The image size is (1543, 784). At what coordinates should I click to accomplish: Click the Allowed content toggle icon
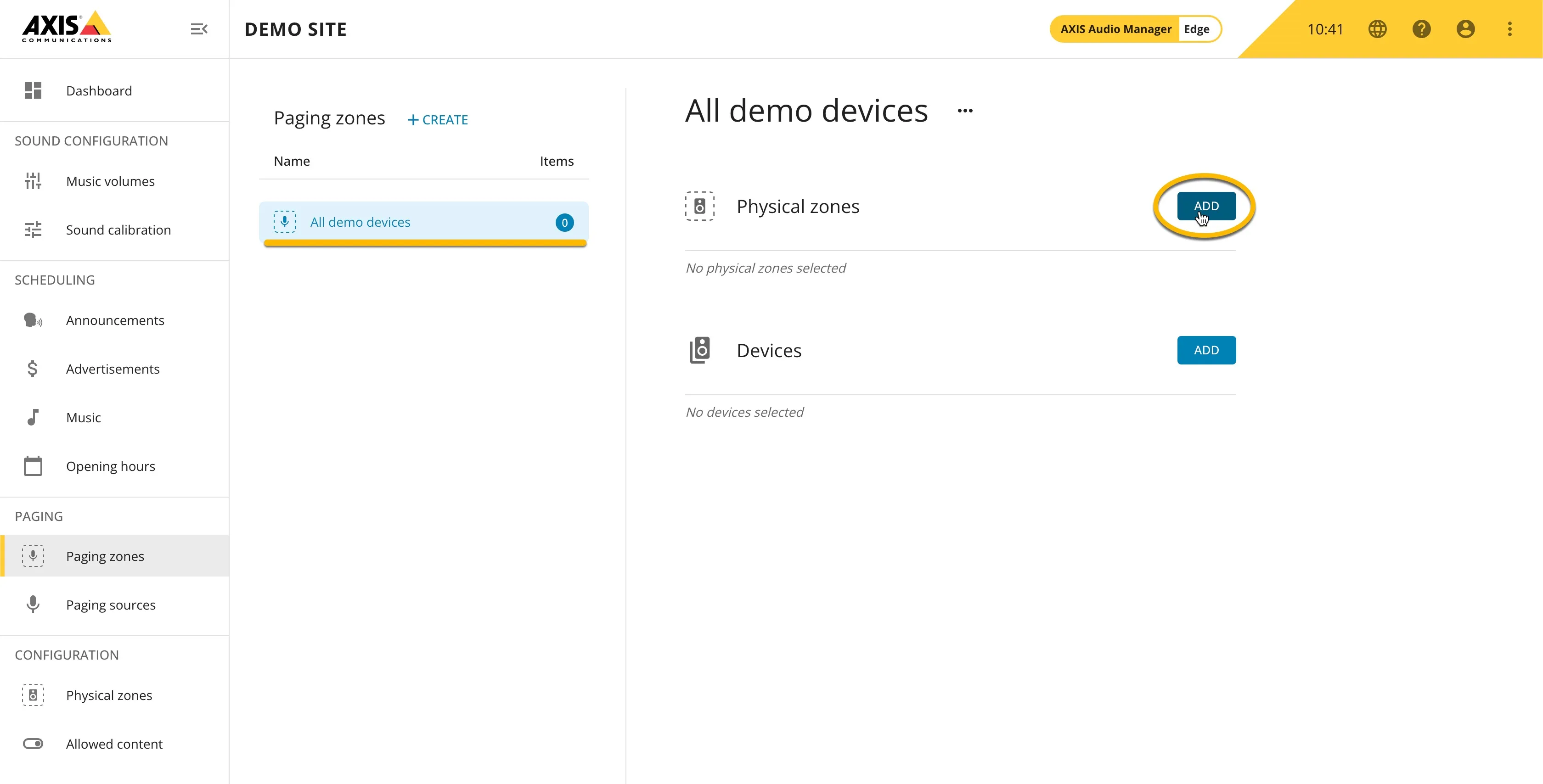click(x=33, y=743)
